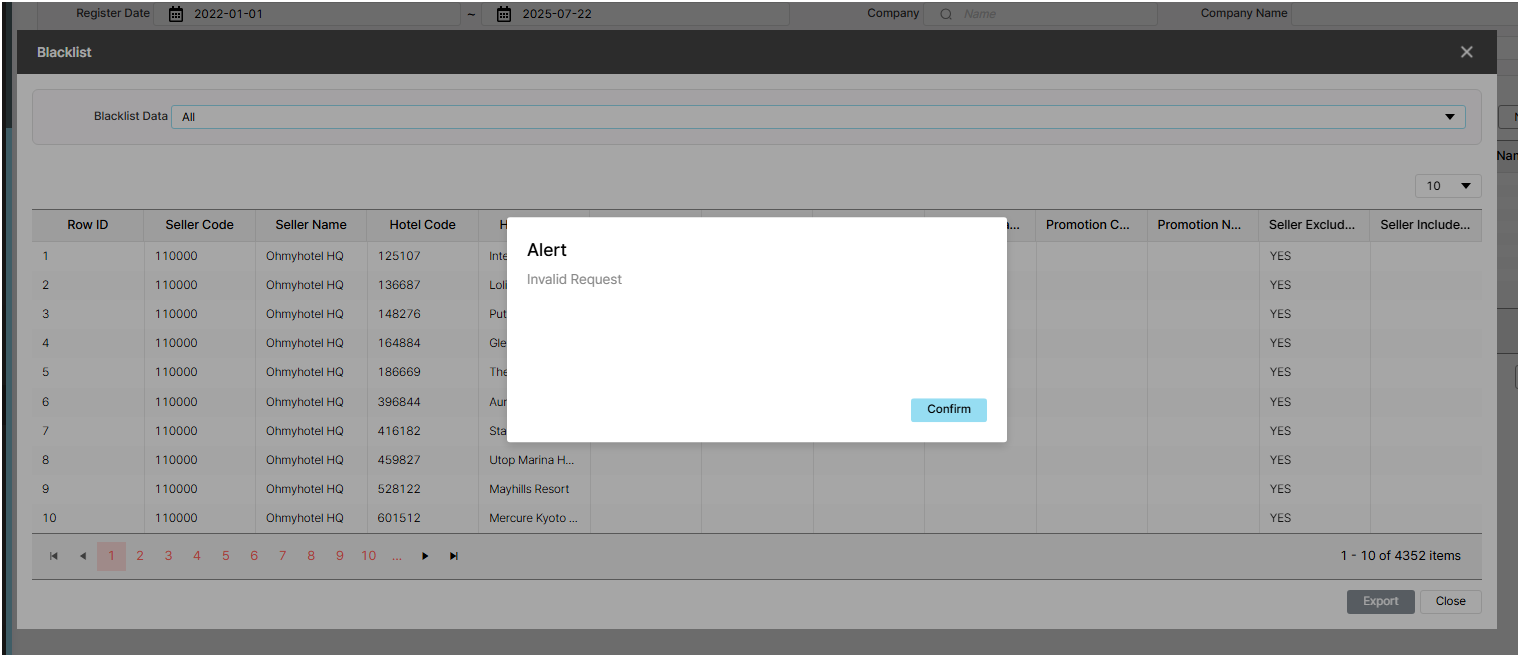Go to next page arrow icon
This screenshot has width=1520, height=657.
pos(425,556)
